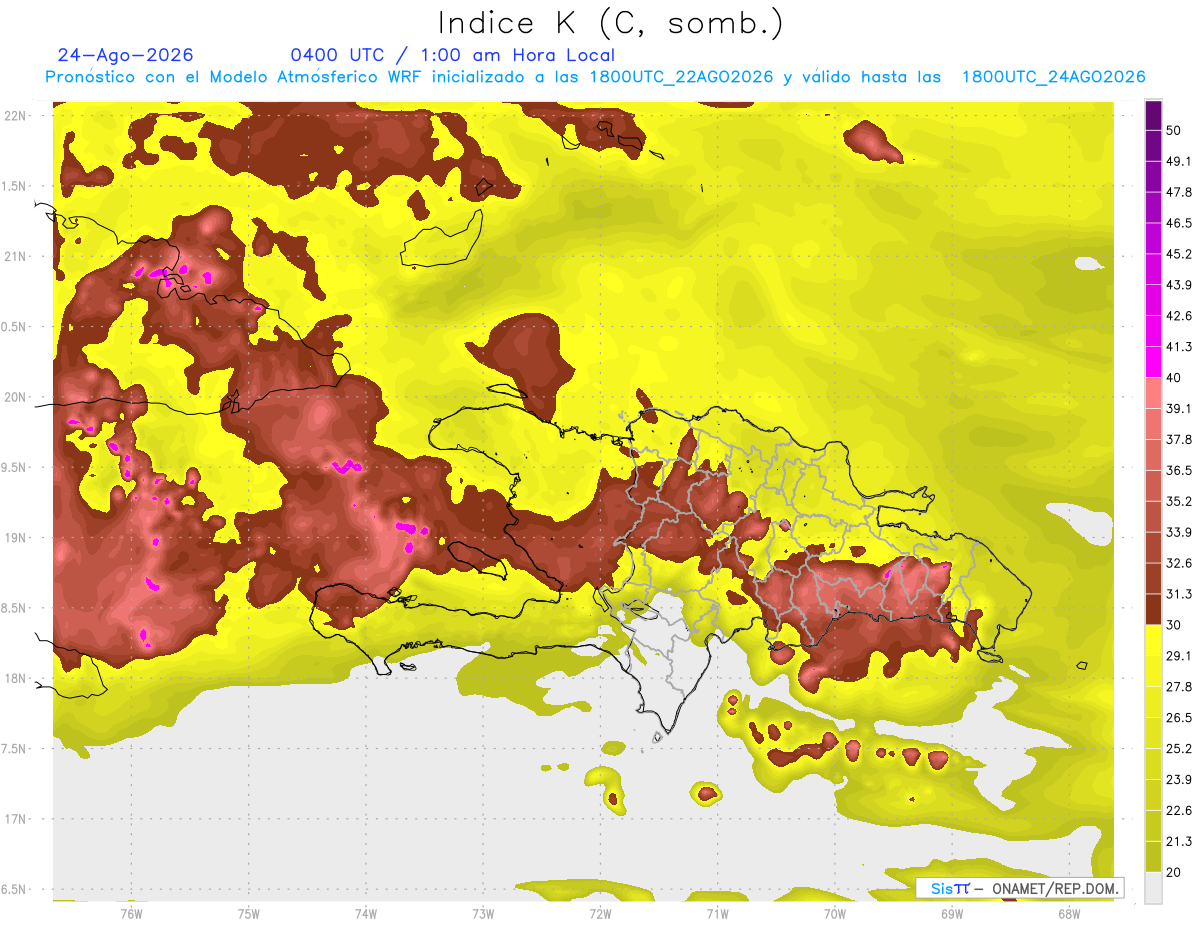Click the colorbar value label 30
The width and height of the screenshot is (1200, 927).
pos(1174,625)
